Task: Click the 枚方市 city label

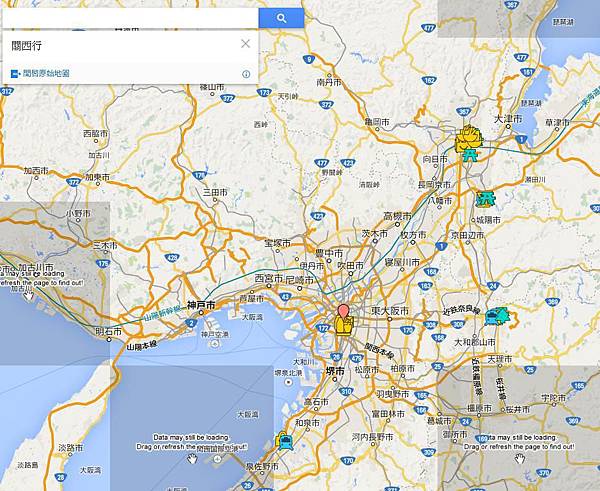Action: pos(413,235)
